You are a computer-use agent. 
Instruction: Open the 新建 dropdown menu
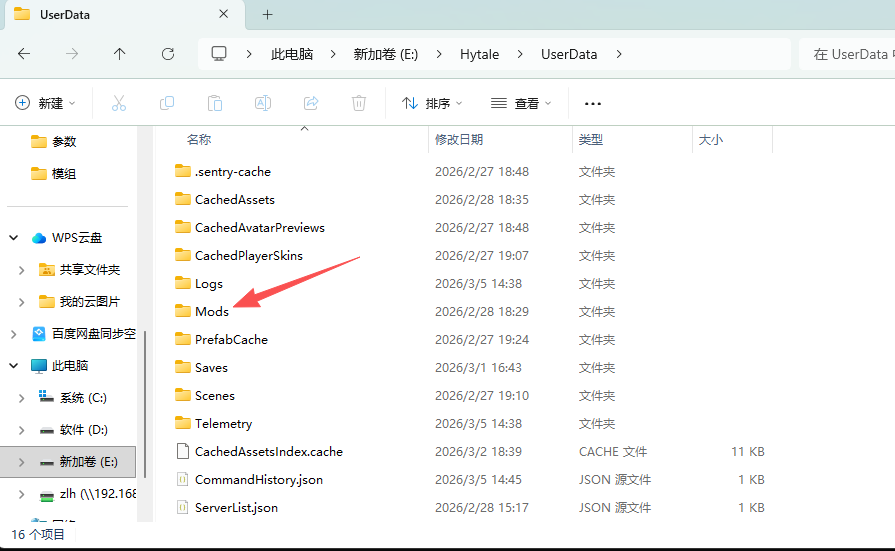46,103
